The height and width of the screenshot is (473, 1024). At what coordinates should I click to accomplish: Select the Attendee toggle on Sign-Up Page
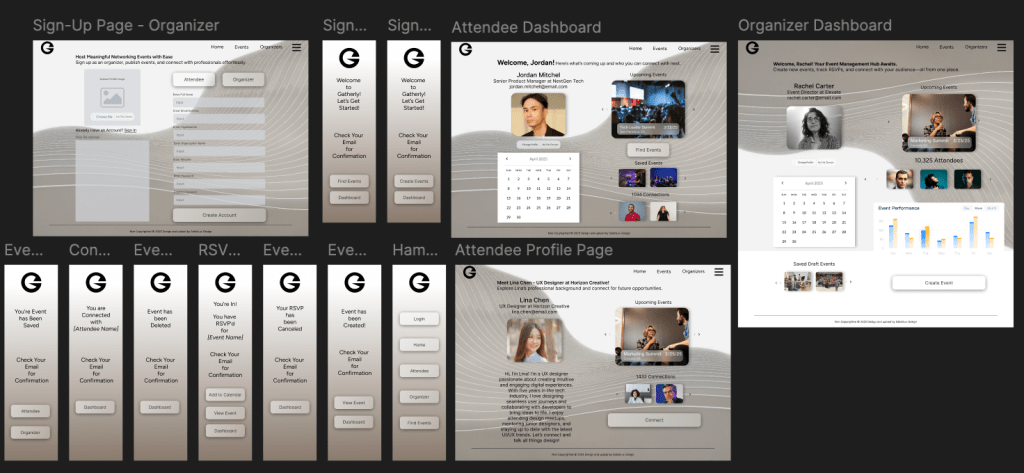(194, 79)
